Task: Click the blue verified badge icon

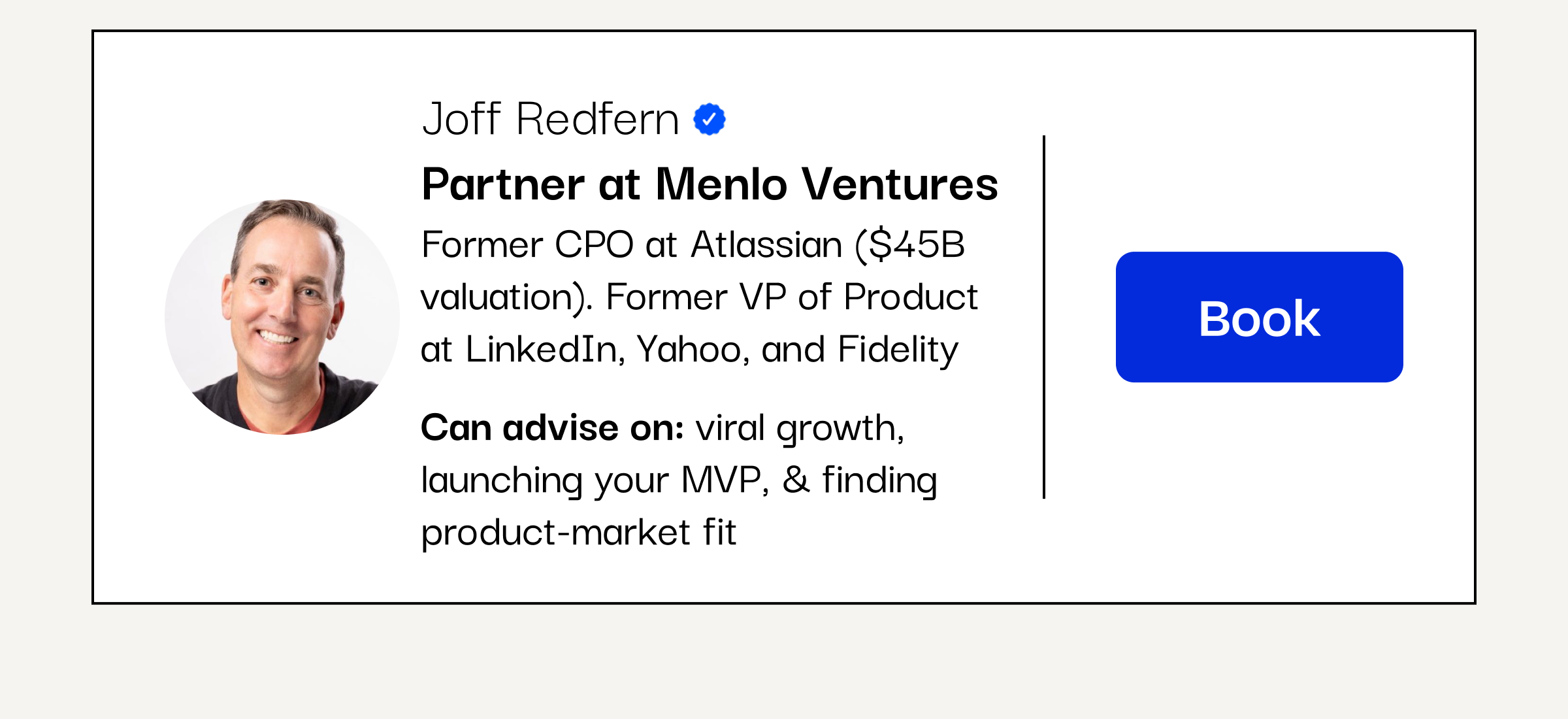Action: tap(710, 119)
